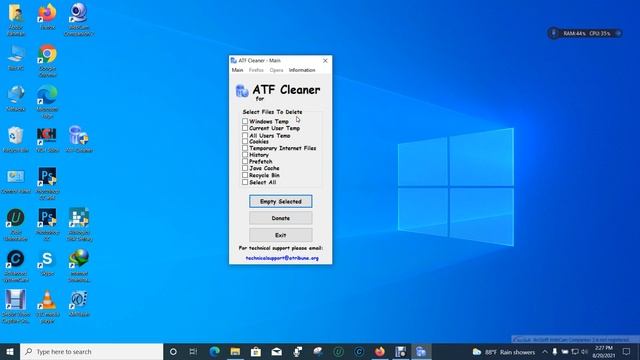640x360 pixels.
Task: Select the IObit Uninstaller desktop shortcut
Action: 16,224
